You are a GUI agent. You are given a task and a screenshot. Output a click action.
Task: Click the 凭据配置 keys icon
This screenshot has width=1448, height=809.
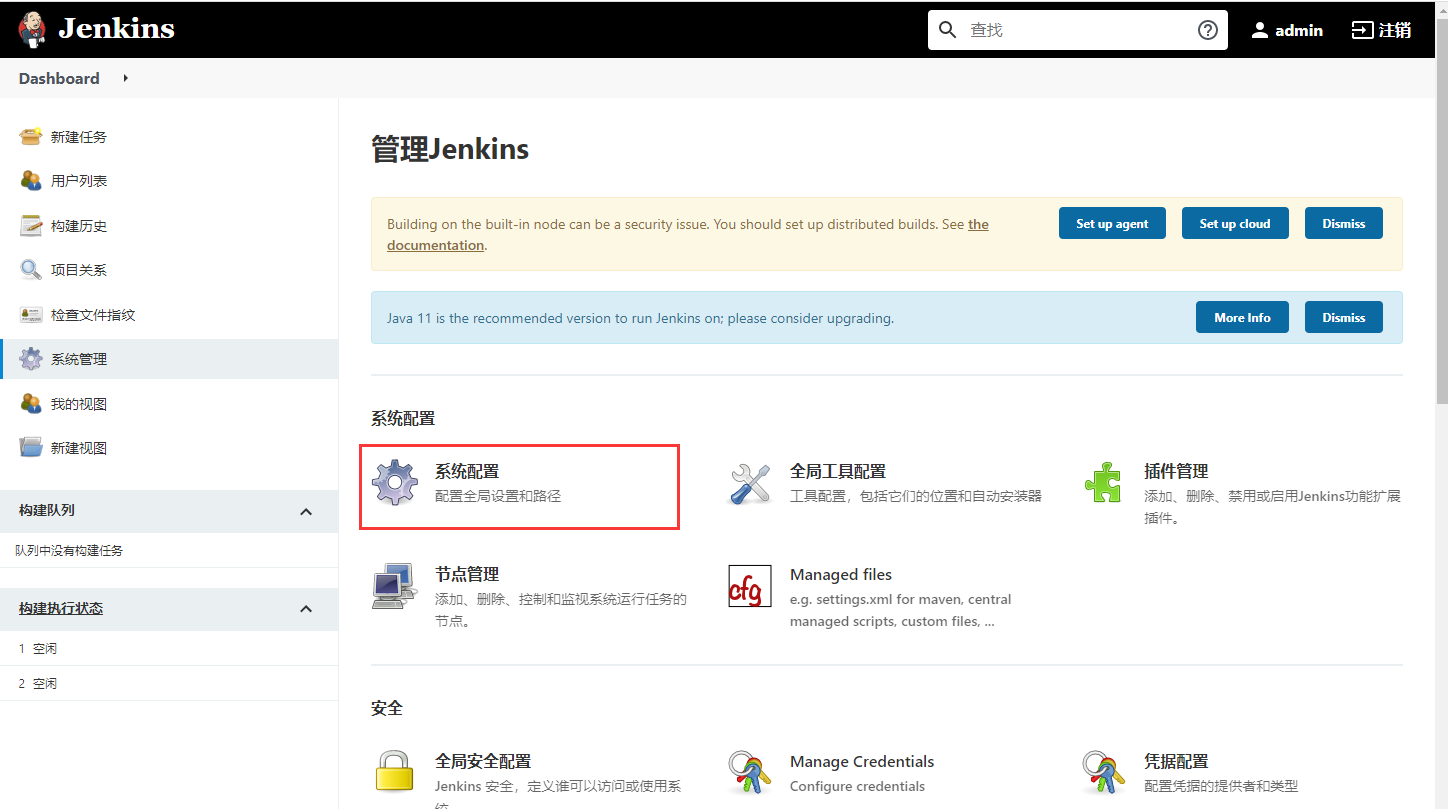click(x=1104, y=772)
